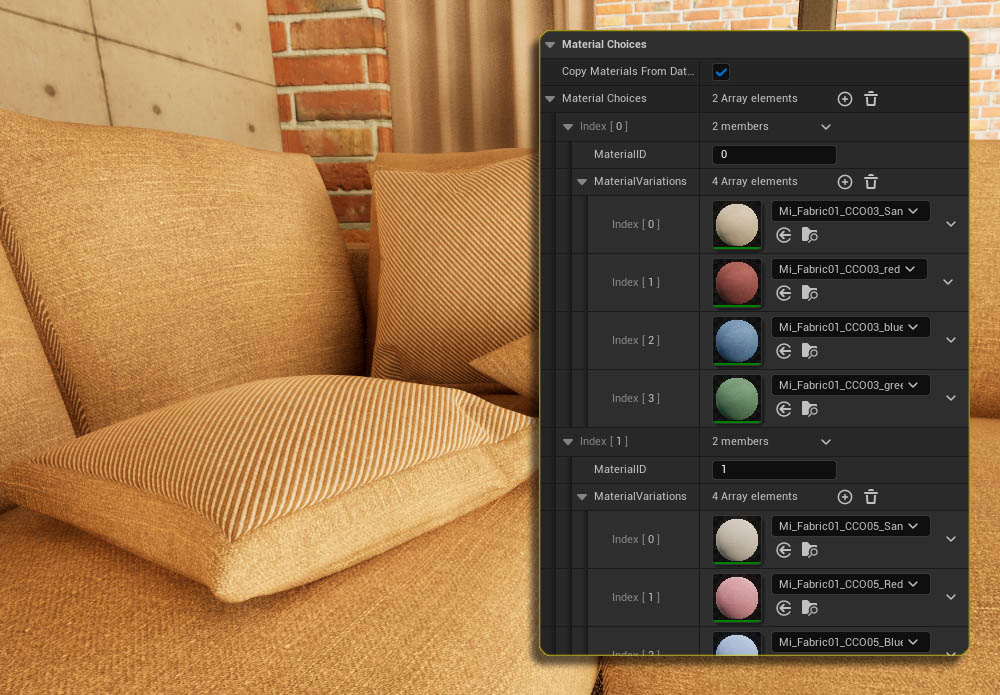
Task: Open element options arrow for Mi_Fabric01_CC003_gree row
Action: [x=951, y=399]
